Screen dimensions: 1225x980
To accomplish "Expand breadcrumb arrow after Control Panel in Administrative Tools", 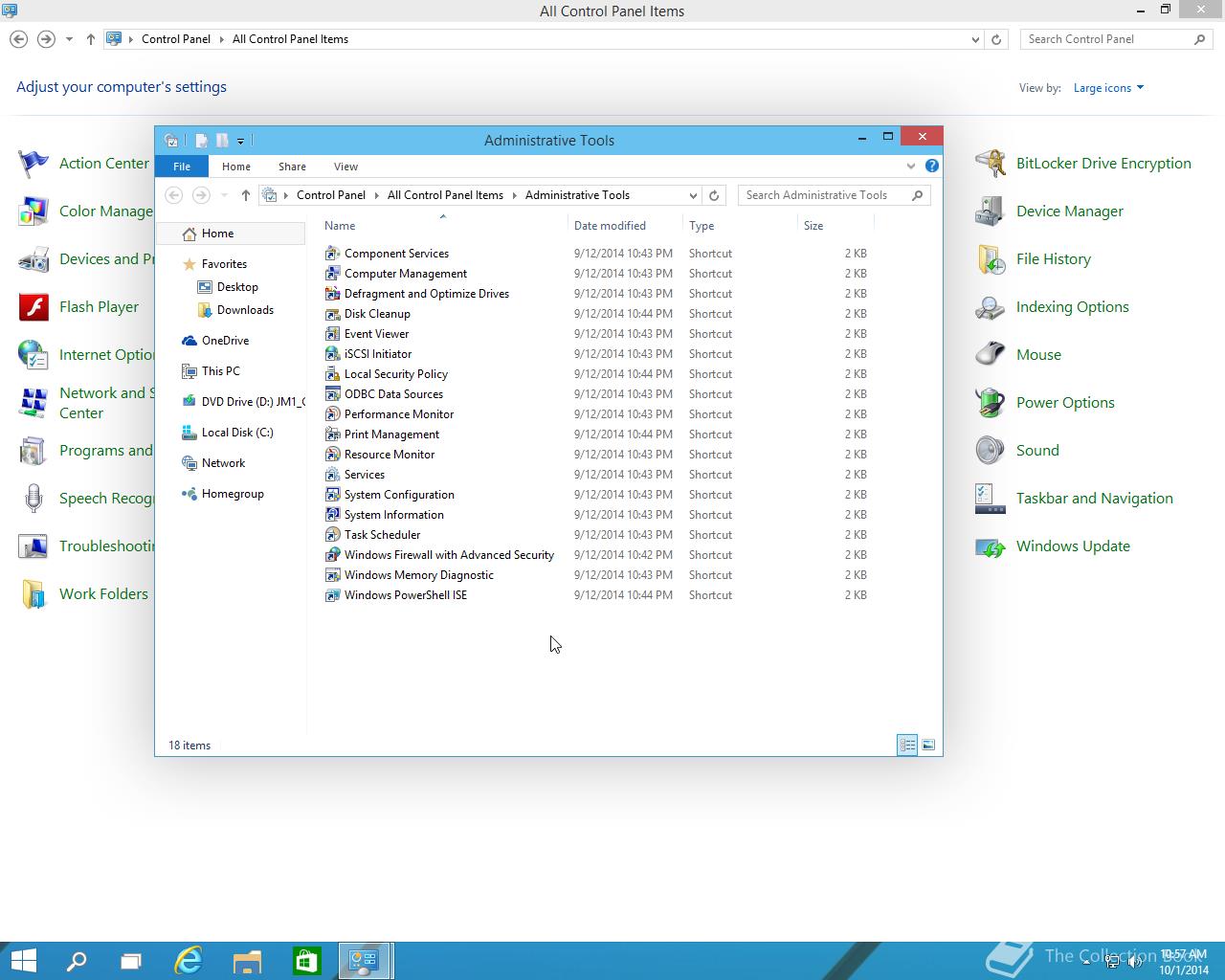I will click(377, 195).
